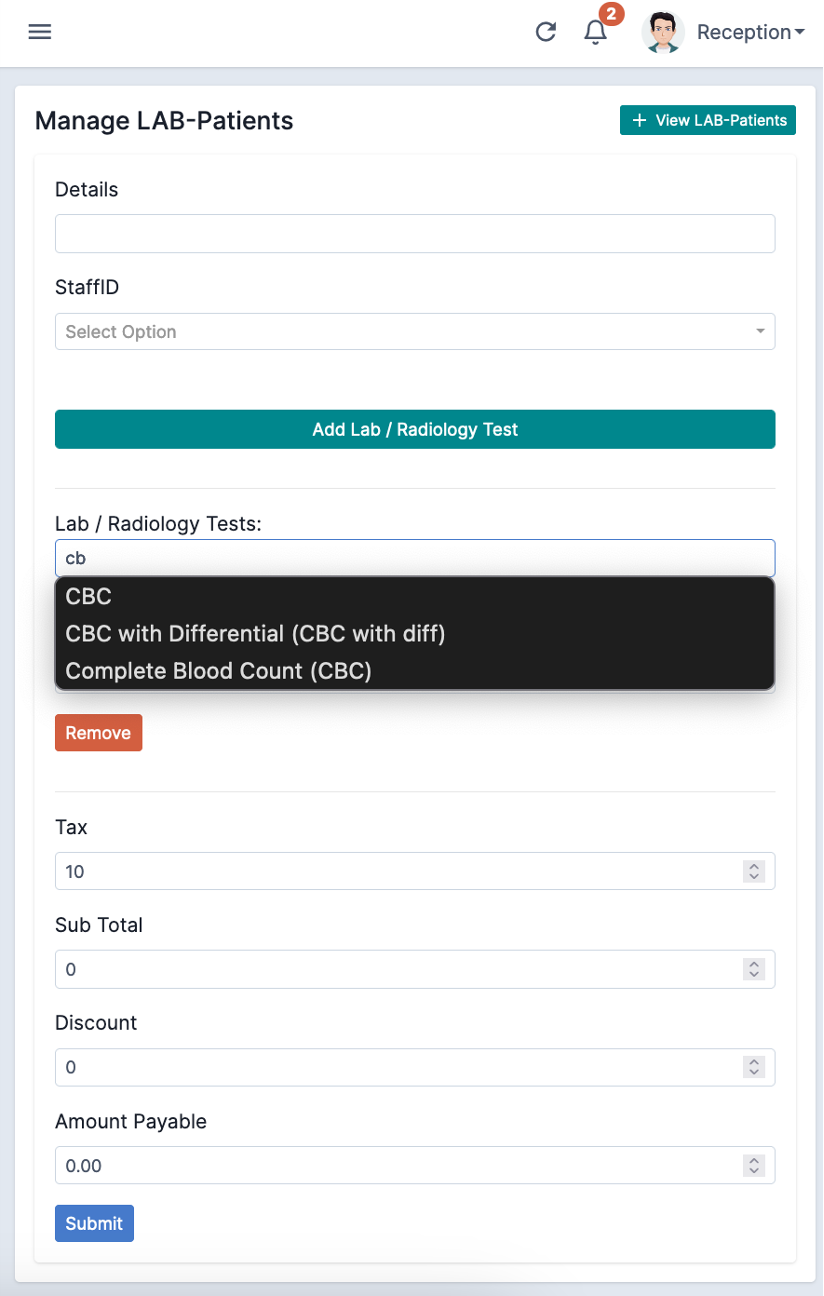Expand the Reception user dropdown

(750, 32)
